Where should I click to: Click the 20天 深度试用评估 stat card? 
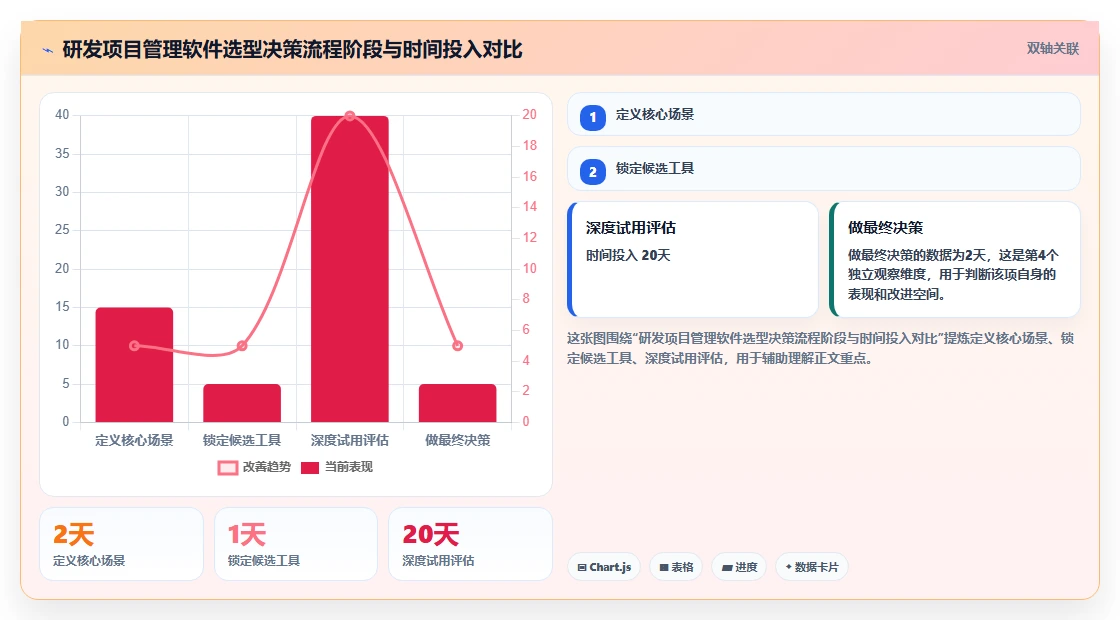click(x=470, y=544)
